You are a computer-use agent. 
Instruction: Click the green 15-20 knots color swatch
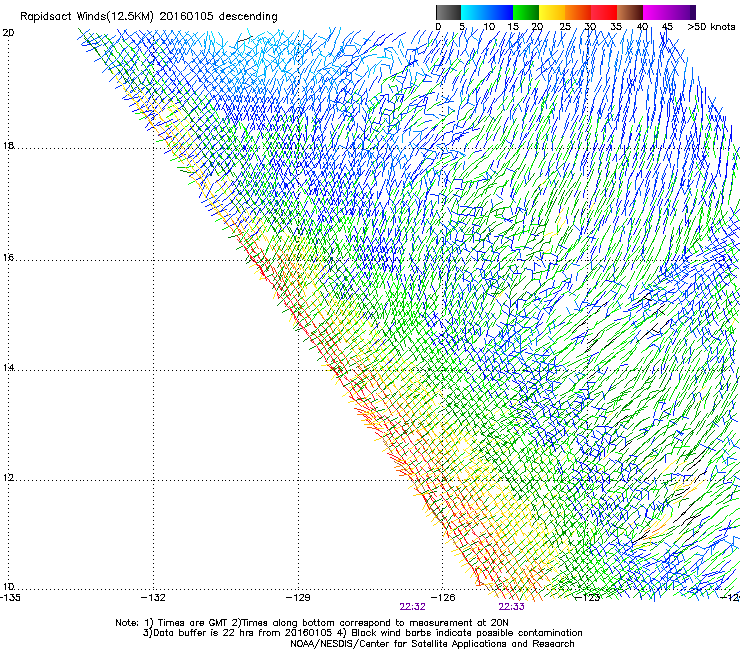tap(525, 12)
